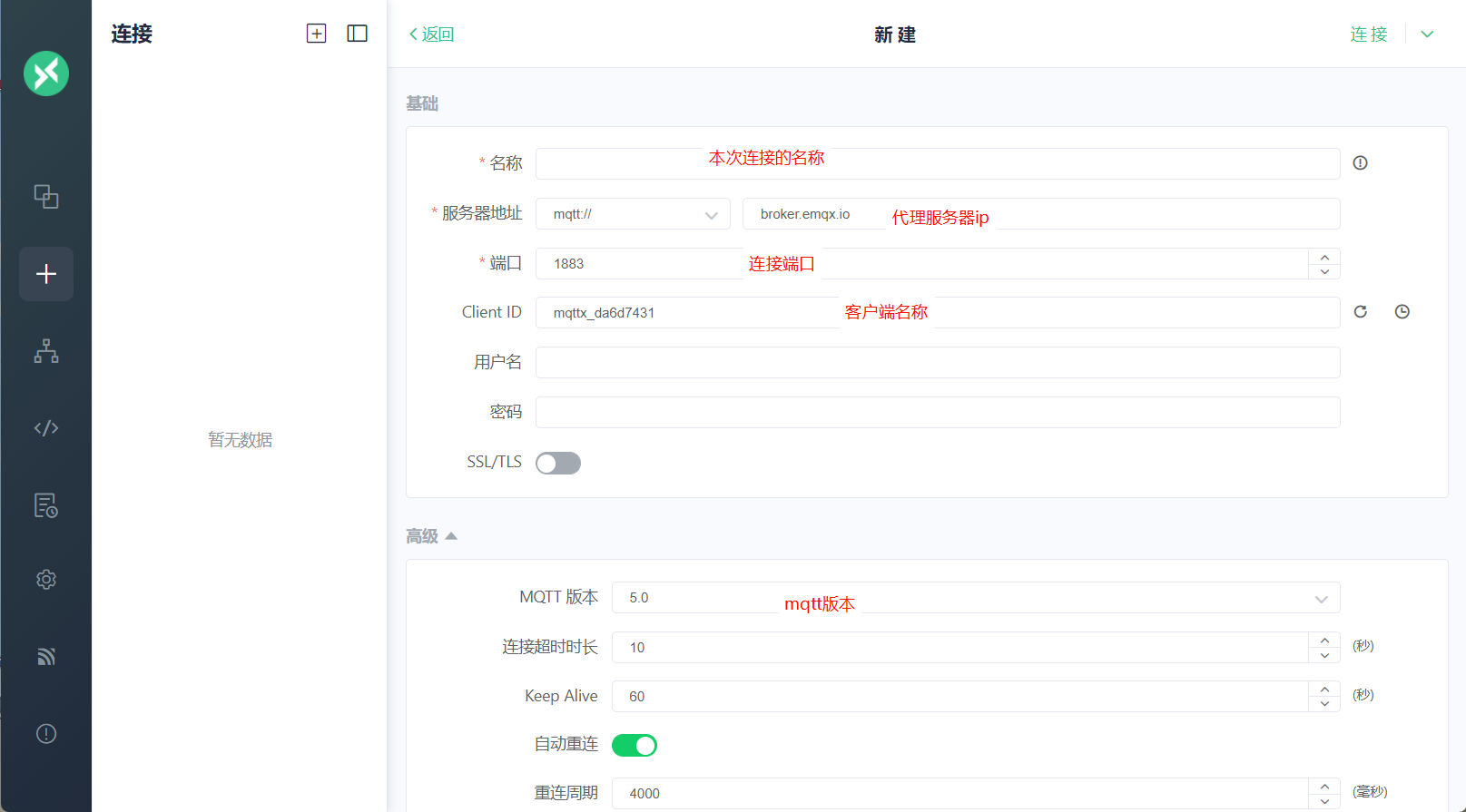Click the plus New Connection sidebar icon
The width and height of the screenshot is (1466, 812).
tap(46, 274)
